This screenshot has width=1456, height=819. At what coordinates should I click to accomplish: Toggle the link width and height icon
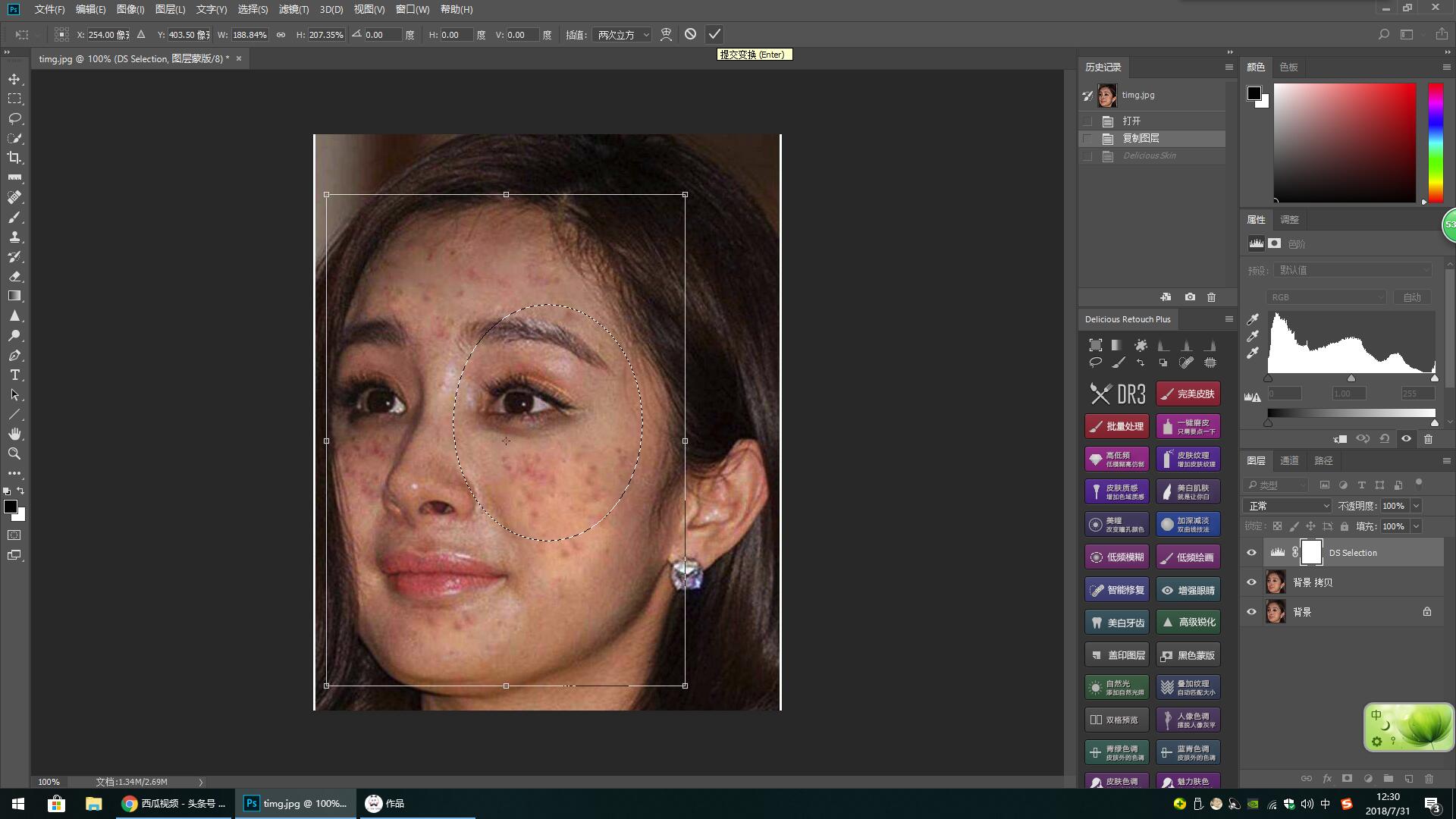(281, 35)
